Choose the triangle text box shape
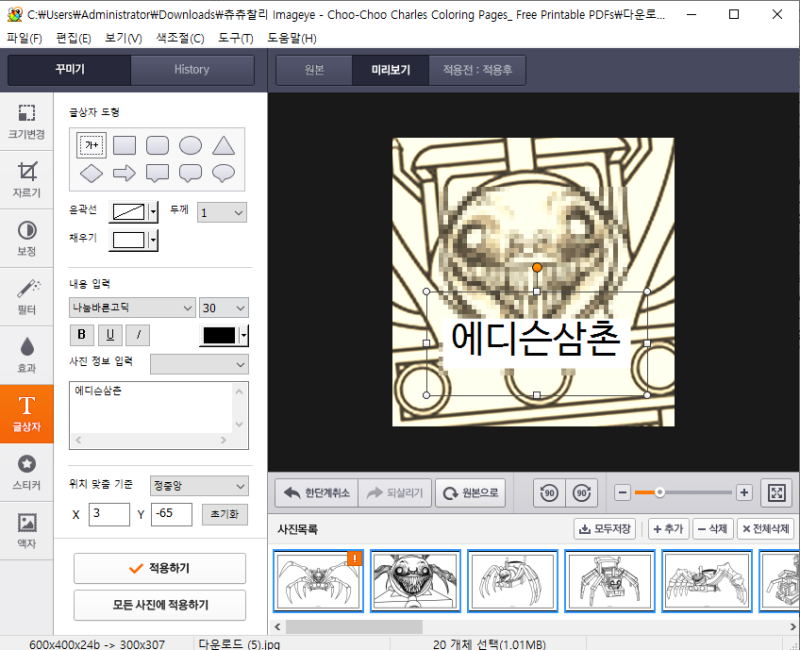Viewport: 800px width, 650px height. click(x=223, y=145)
